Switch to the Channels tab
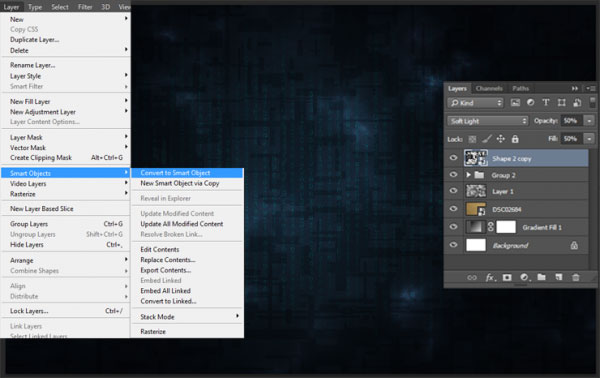 489,88
